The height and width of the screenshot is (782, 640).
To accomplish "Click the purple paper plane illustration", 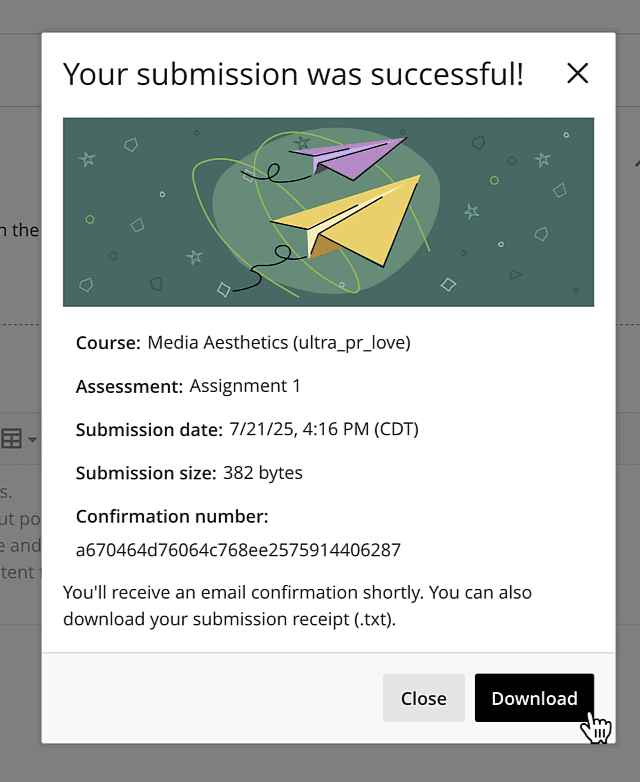I will (352, 157).
